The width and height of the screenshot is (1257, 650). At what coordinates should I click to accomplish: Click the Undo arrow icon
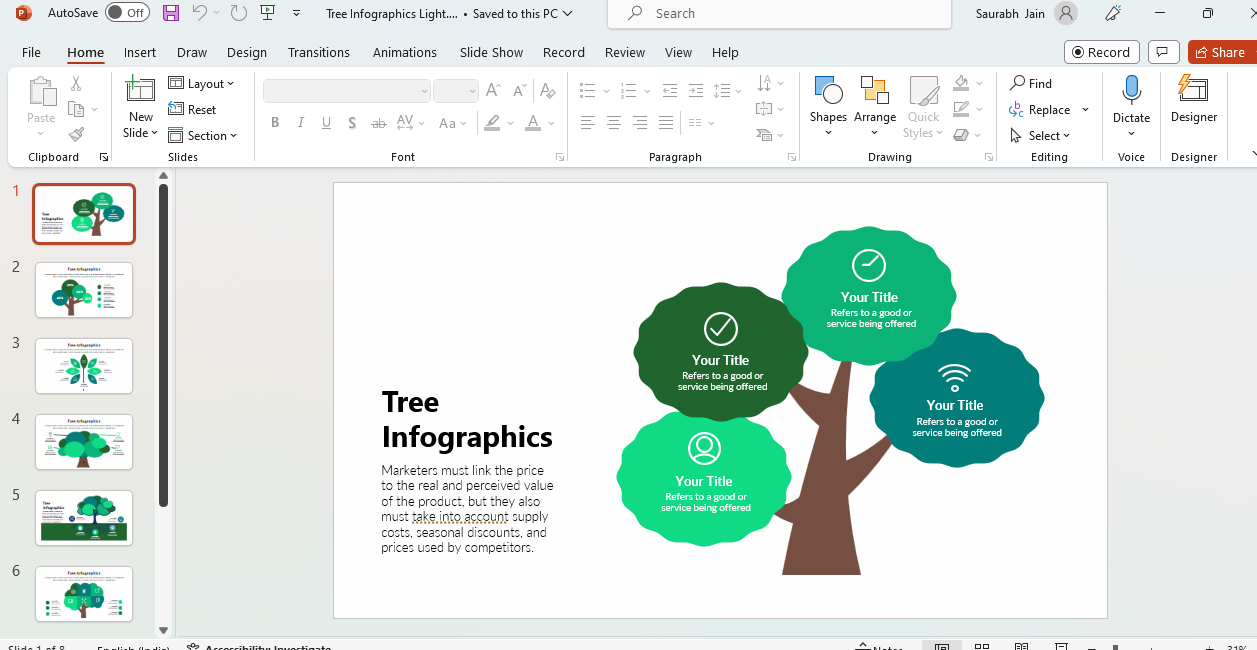(200, 13)
